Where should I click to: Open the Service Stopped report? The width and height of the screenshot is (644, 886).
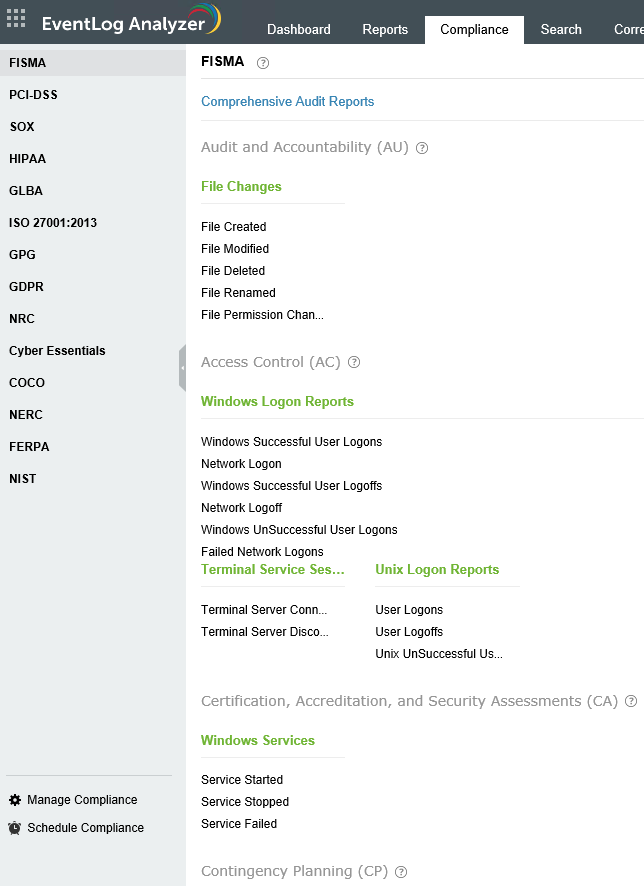[245, 802]
